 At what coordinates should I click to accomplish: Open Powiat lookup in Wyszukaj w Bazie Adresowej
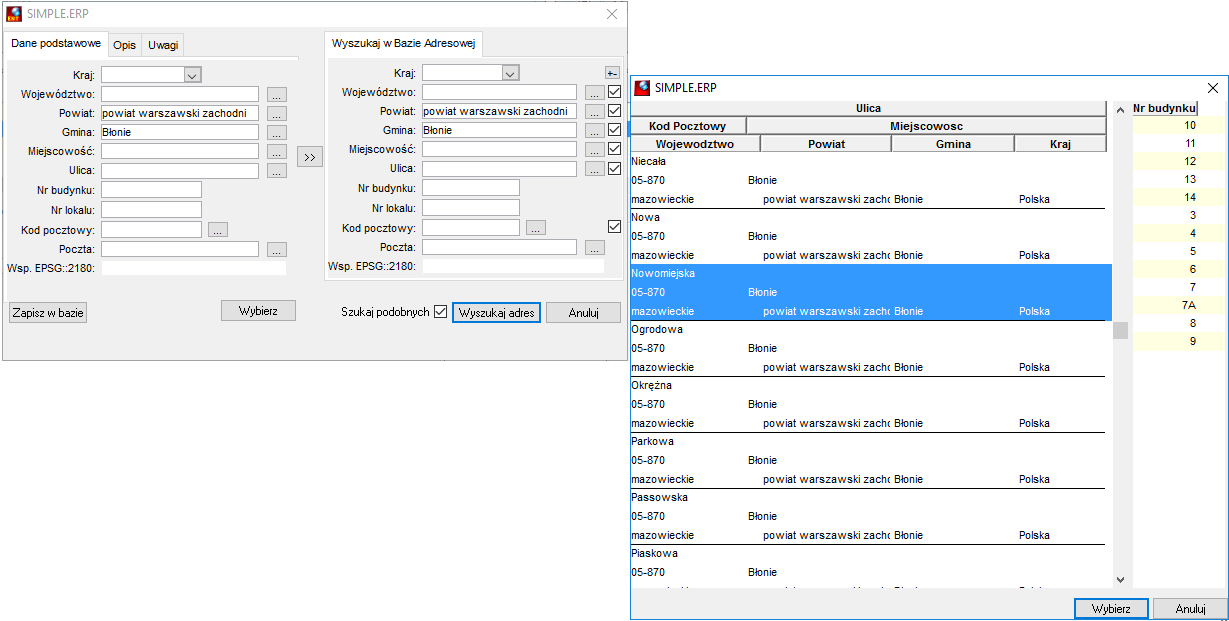click(595, 112)
